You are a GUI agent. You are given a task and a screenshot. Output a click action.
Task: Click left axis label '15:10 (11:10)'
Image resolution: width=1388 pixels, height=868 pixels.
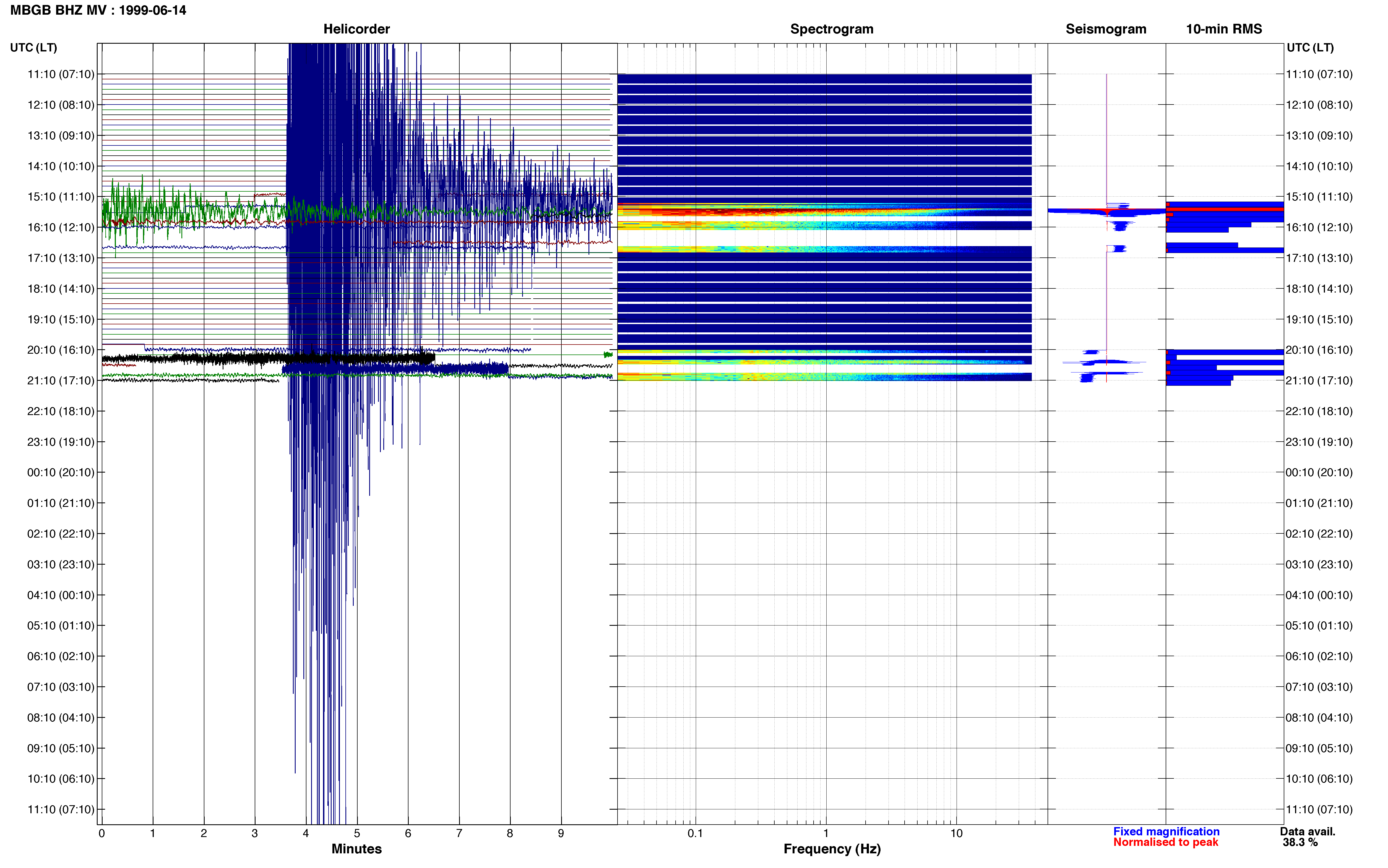point(61,197)
